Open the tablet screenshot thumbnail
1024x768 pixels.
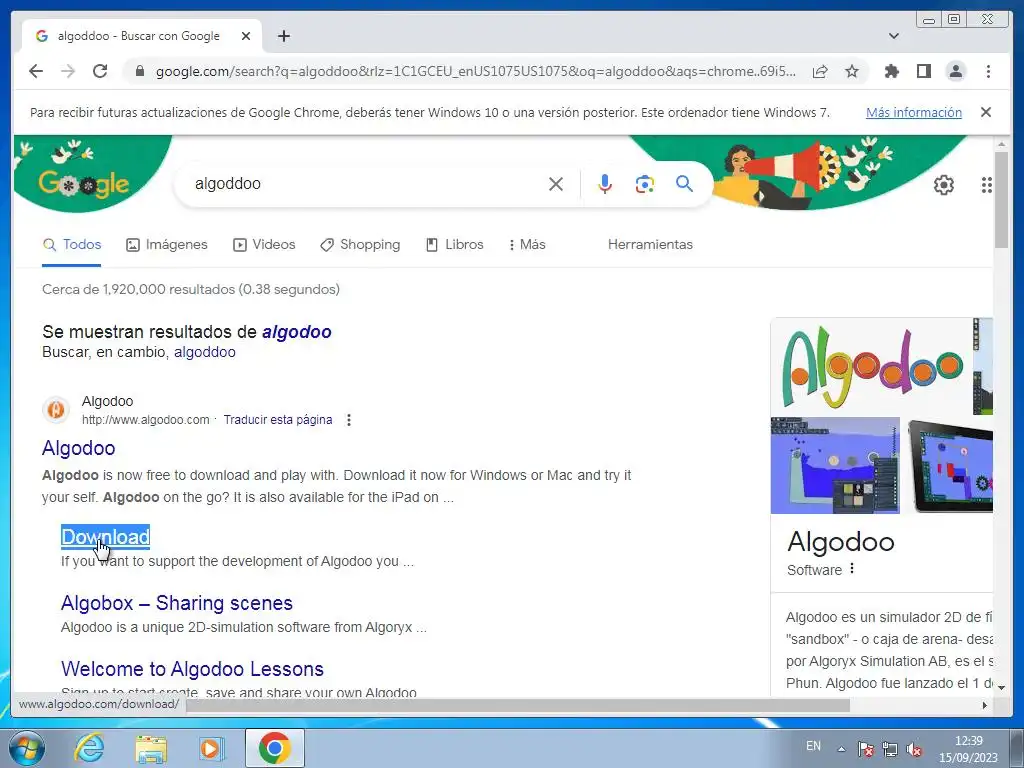(x=950, y=466)
